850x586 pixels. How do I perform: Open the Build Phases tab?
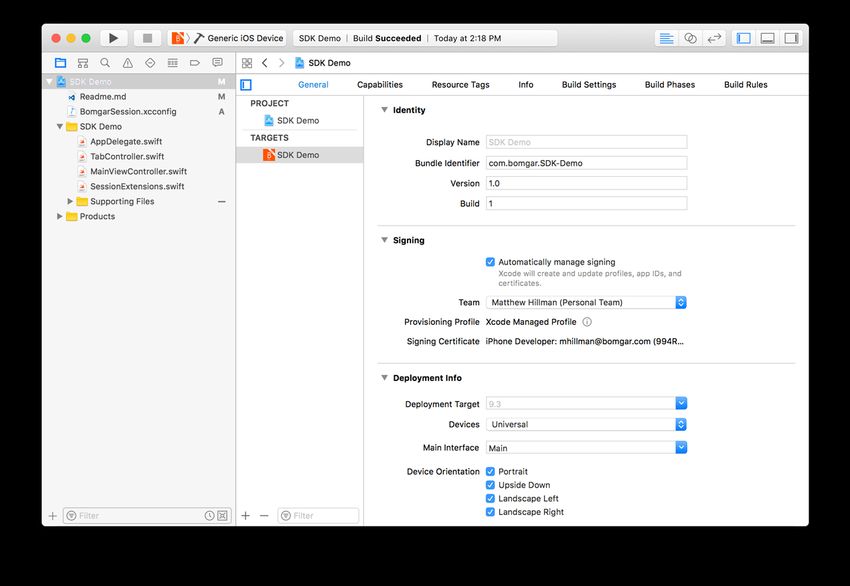(x=669, y=85)
